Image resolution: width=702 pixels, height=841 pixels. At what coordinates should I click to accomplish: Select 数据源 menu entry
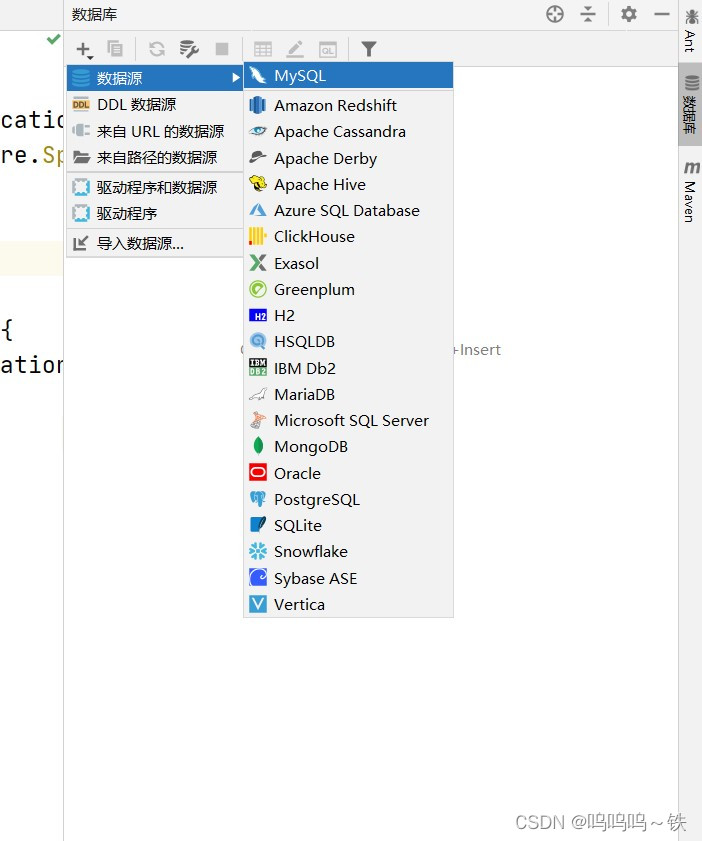click(x=155, y=78)
